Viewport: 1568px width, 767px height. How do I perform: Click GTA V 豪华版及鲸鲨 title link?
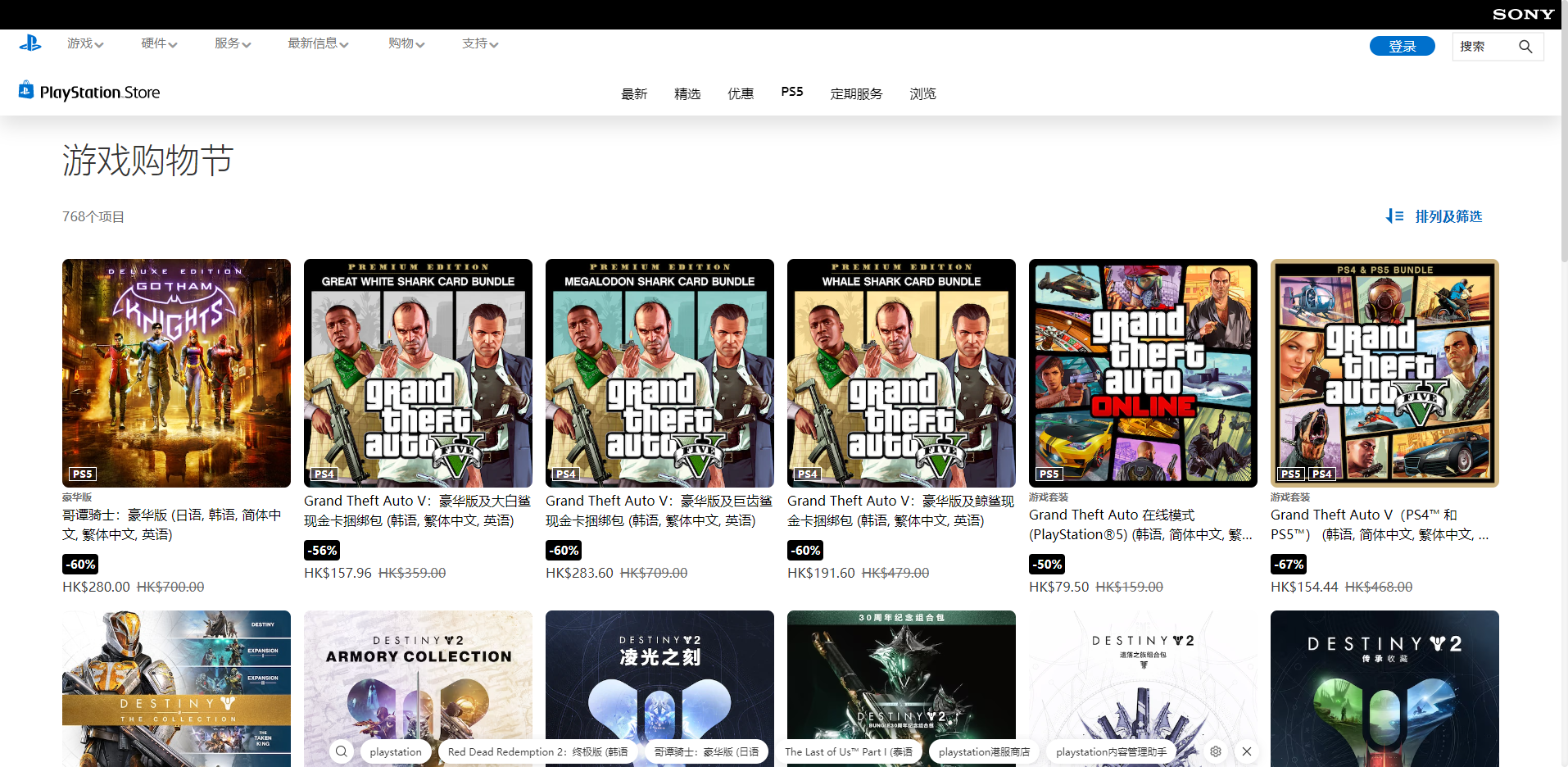(x=900, y=511)
